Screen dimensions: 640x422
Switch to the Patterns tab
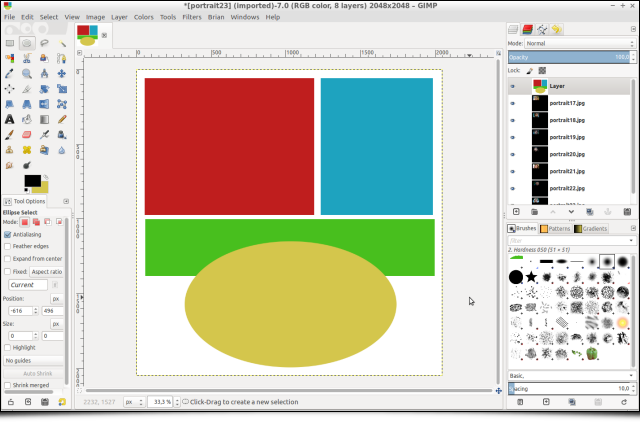point(555,229)
